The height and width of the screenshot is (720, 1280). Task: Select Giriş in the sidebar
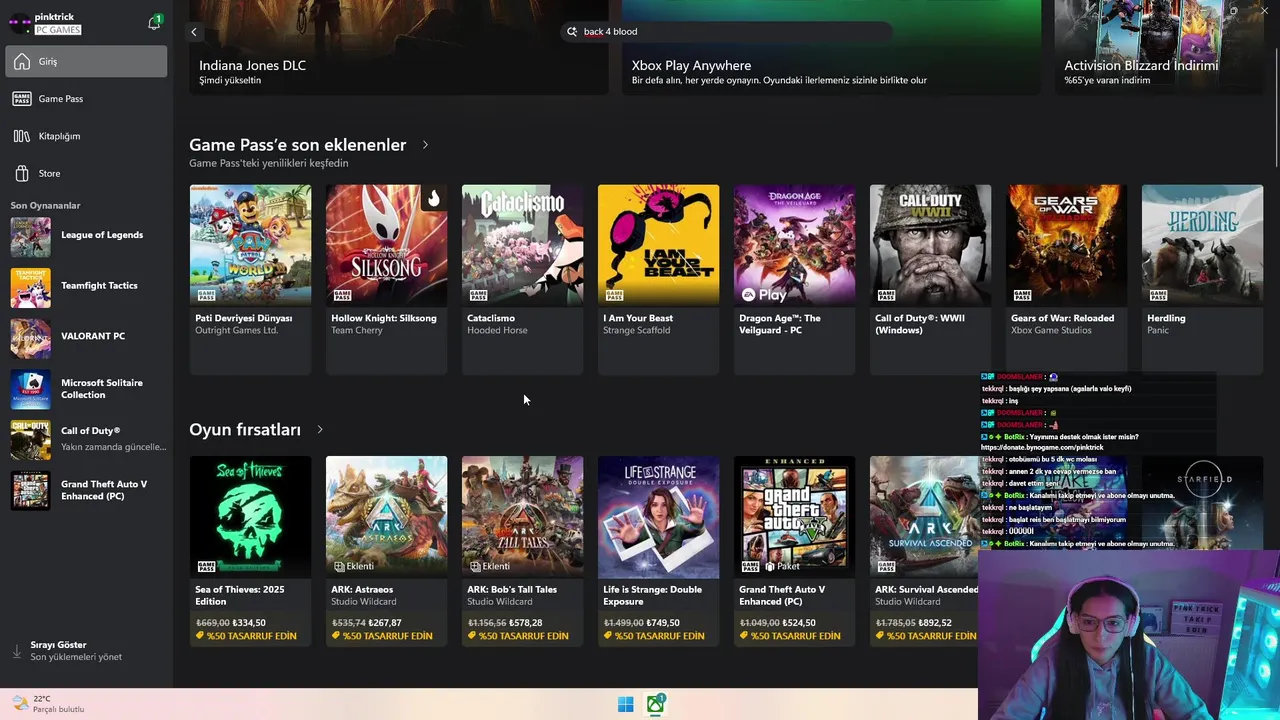click(x=86, y=61)
